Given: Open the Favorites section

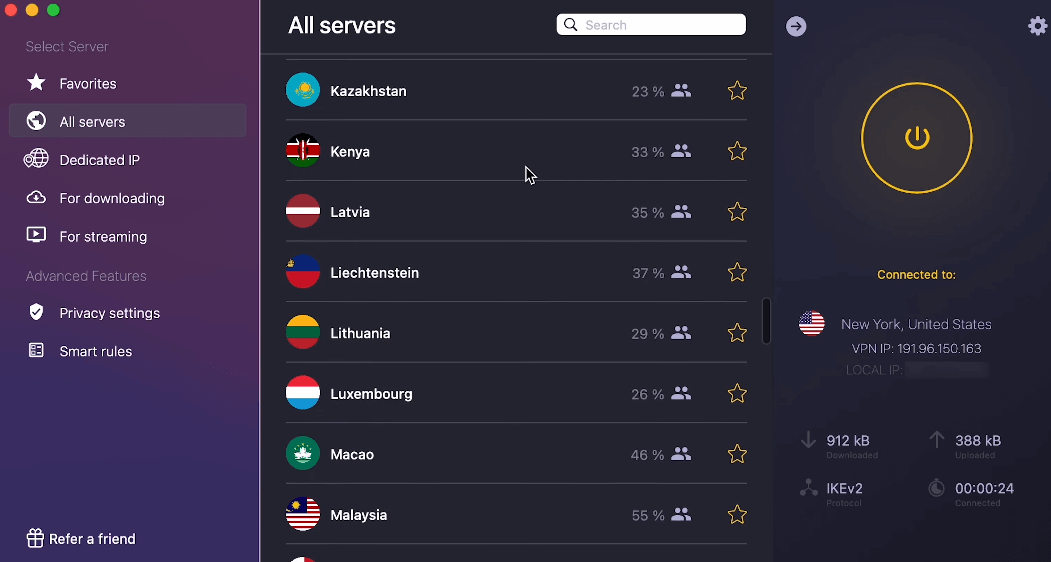Looking at the screenshot, I should [x=88, y=84].
